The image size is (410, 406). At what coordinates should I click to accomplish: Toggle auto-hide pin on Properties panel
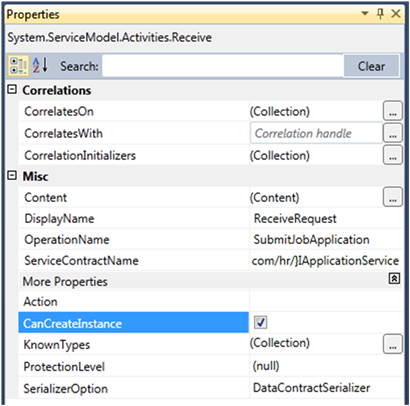point(380,14)
